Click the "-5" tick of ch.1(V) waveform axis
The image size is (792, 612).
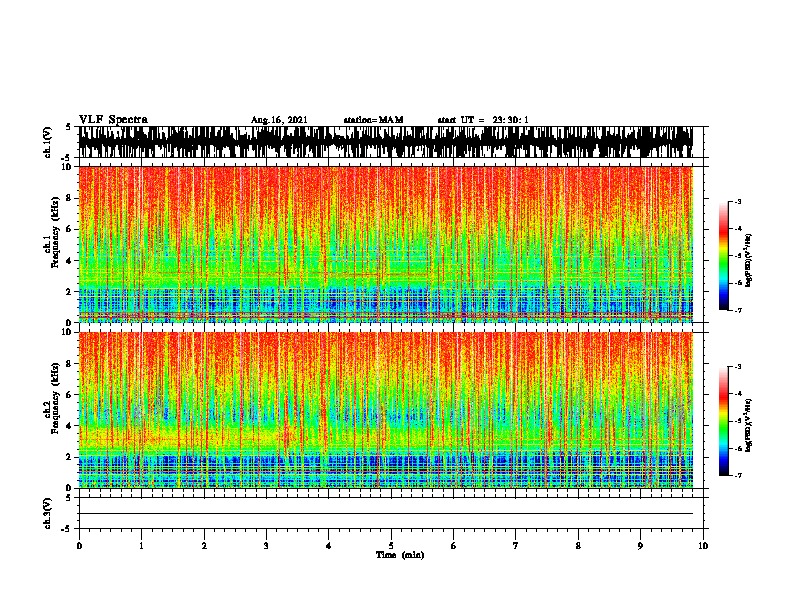[67, 158]
